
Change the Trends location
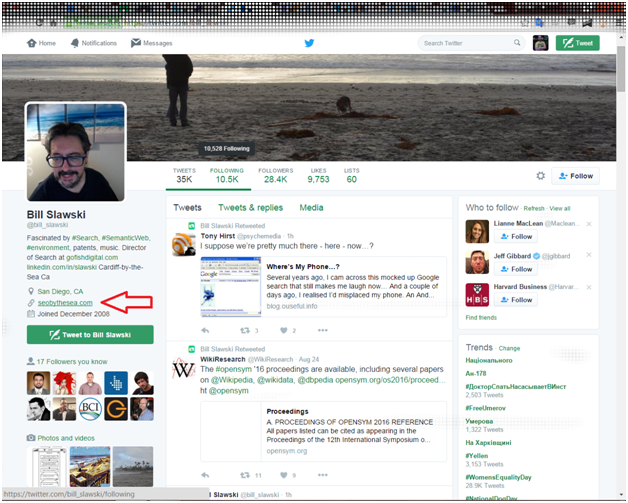(x=509, y=348)
